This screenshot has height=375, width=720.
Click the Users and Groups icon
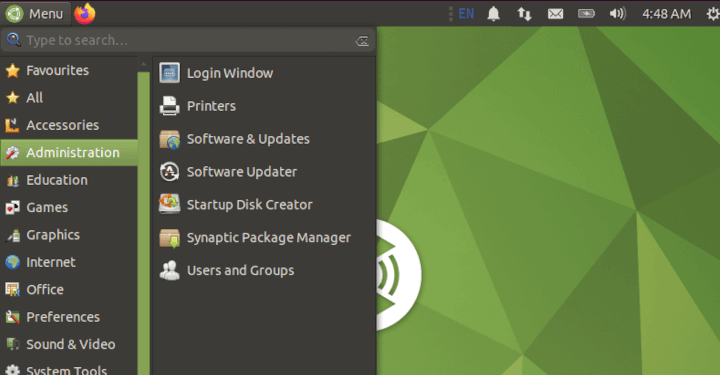pyautogui.click(x=169, y=270)
